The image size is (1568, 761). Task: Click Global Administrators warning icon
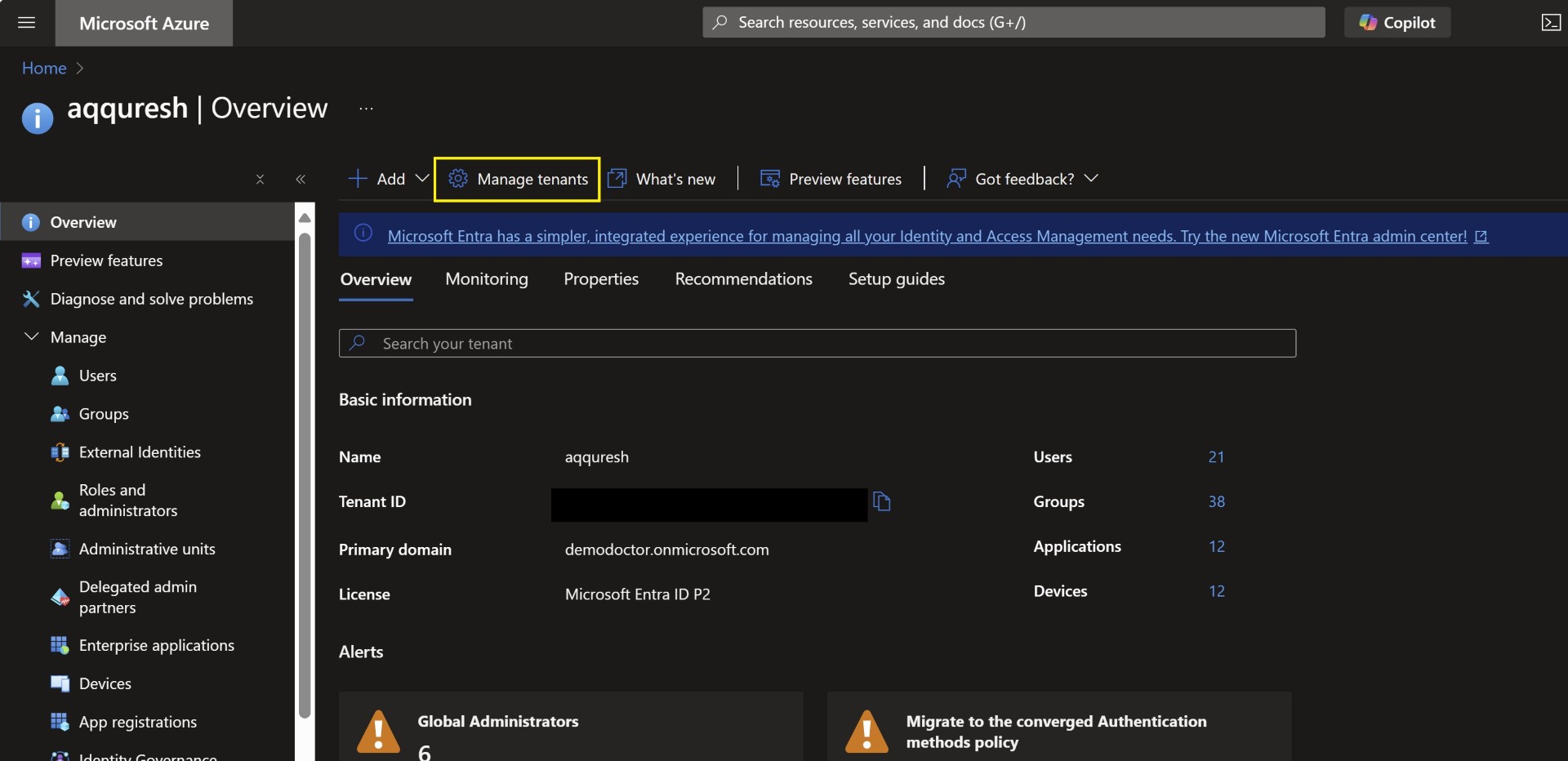[x=378, y=732]
